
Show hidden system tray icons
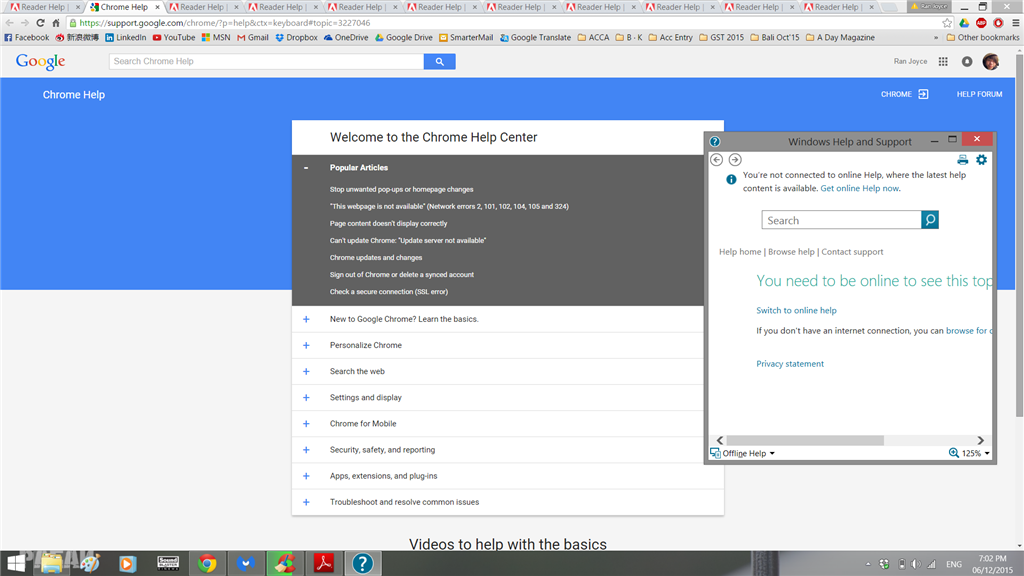pyautogui.click(x=868, y=564)
